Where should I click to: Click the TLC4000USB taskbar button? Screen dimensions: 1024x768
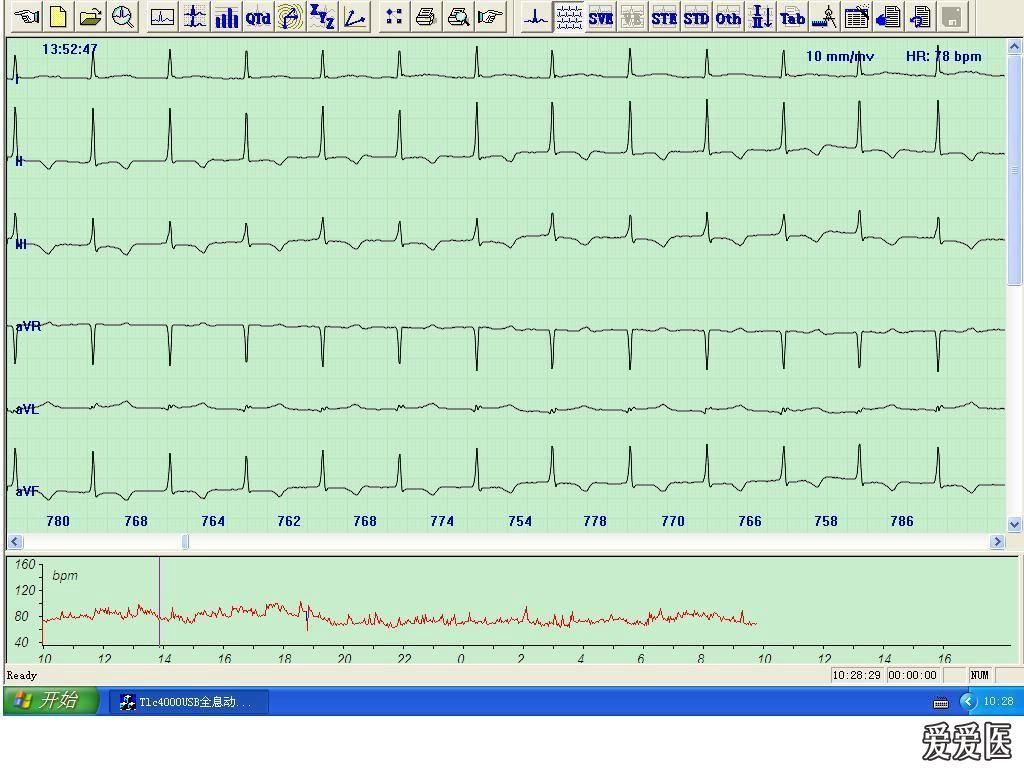(x=189, y=702)
